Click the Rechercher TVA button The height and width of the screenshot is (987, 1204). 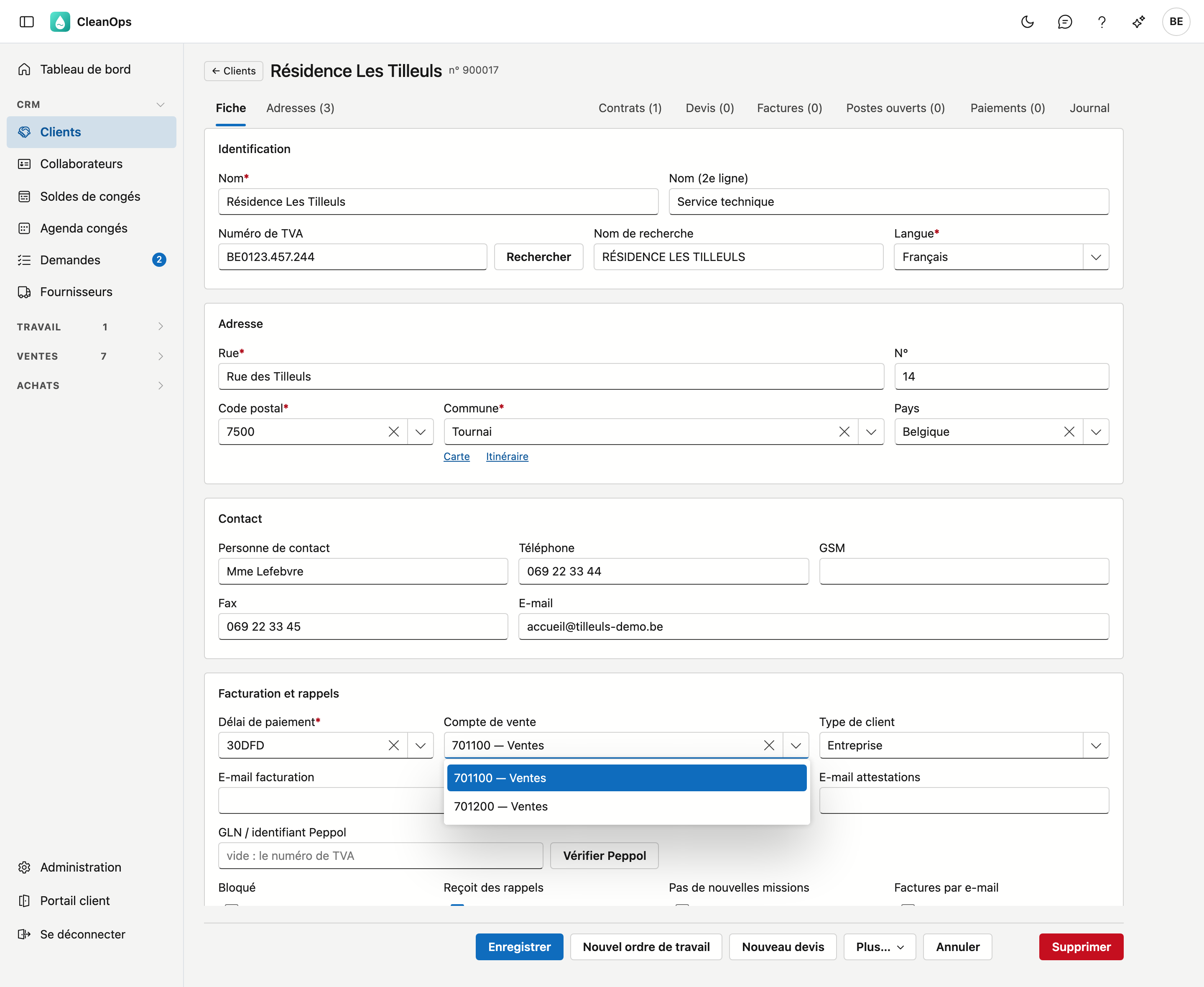(538, 257)
